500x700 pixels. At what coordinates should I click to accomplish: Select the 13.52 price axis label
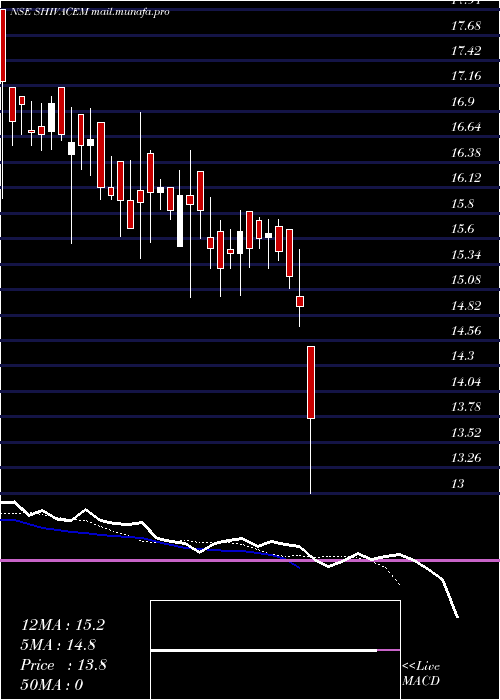(x=466, y=433)
